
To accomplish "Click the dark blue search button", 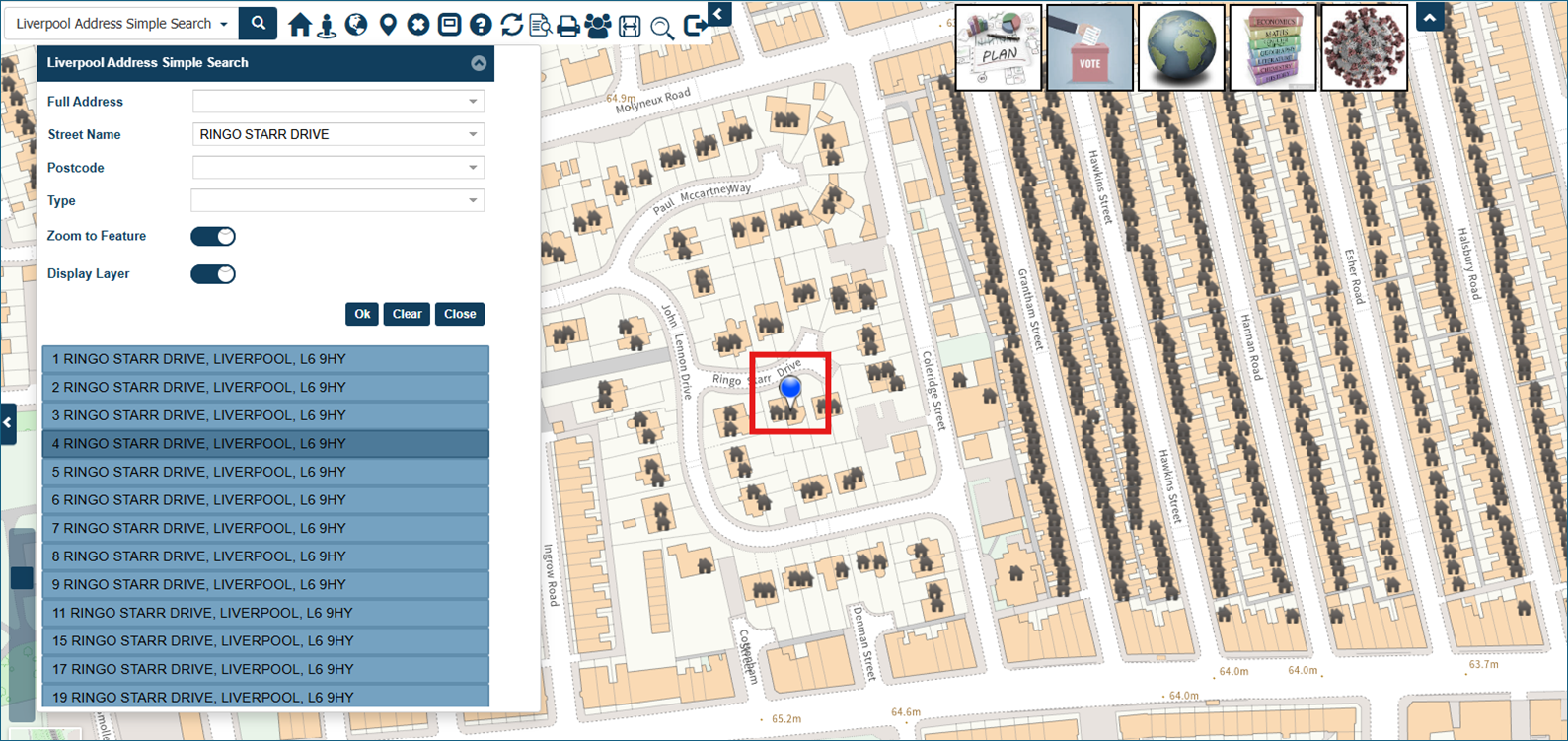I will tap(258, 23).
